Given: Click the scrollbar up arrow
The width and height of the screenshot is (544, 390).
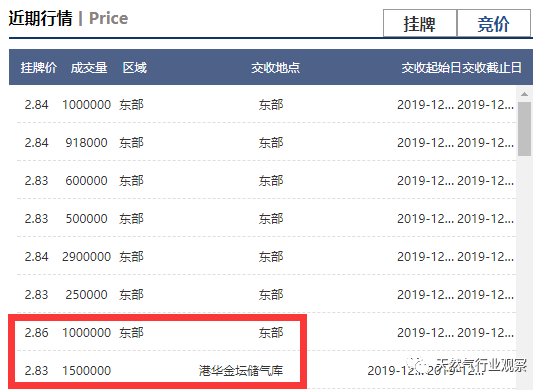Looking at the screenshot, I should click(524, 94).
